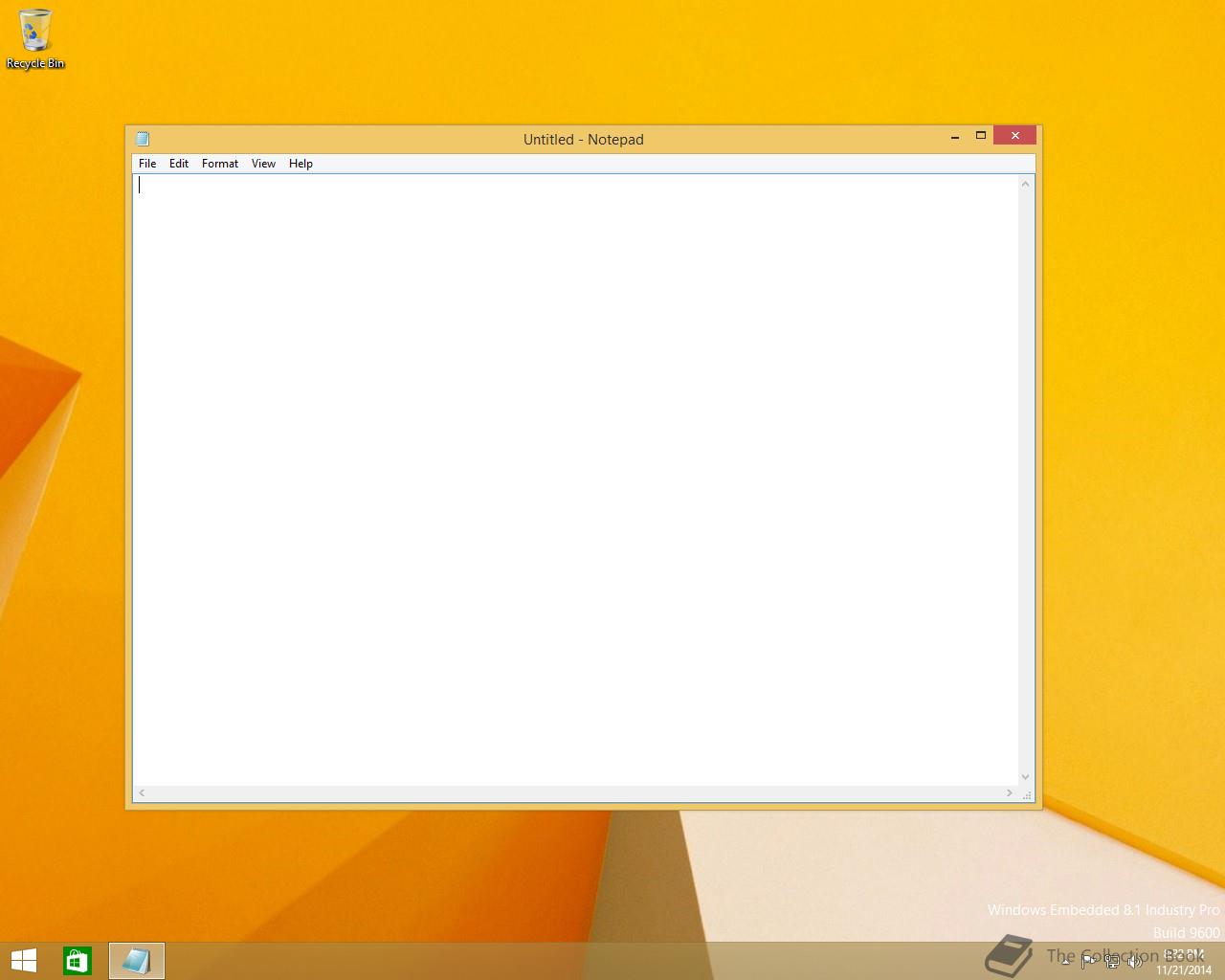
Task: Launch the Windows Store from the taskbar
Action: [x=78, y=961]
